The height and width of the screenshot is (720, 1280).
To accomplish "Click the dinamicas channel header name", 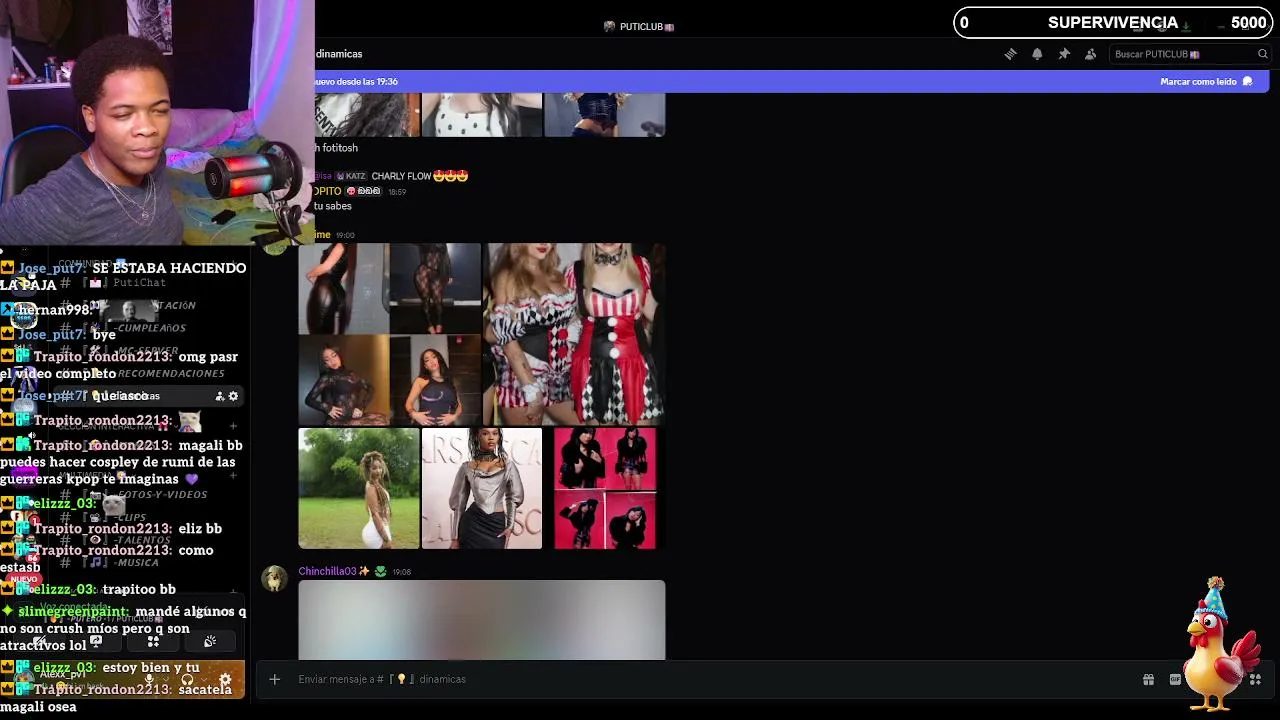I will pos(339,54).
